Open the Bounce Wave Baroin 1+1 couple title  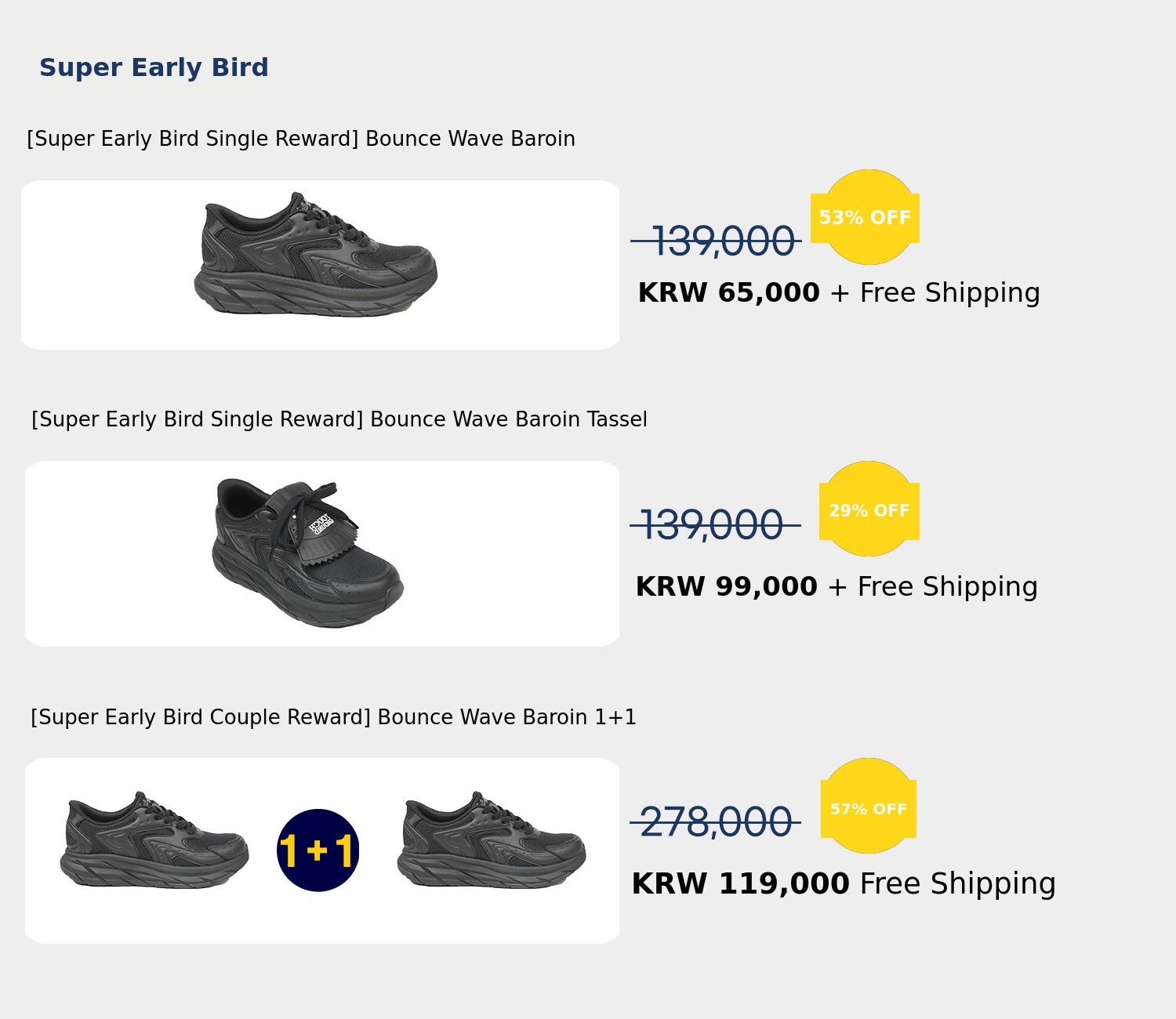[x=333, y=717]
